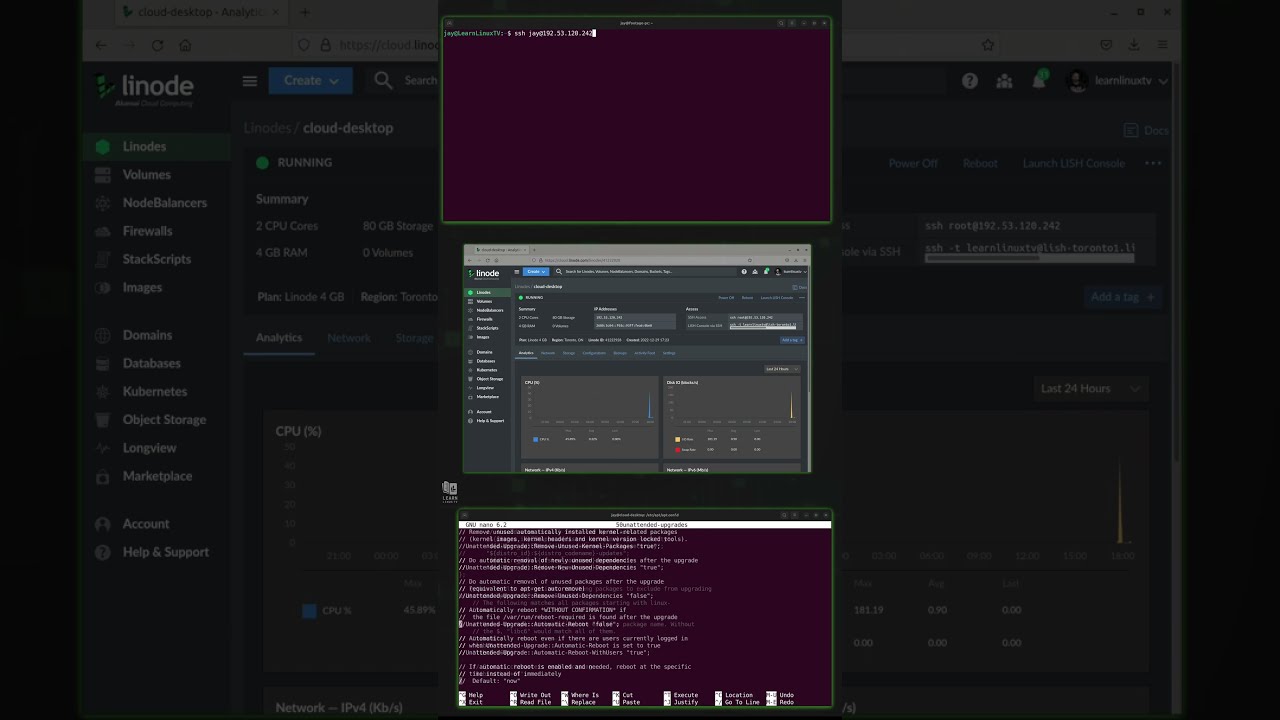The width and height of the screenshot is (1280, 720).
Task: Click the horizontal scrollbar under the LISH ssh command
Action: (1029, 259)
